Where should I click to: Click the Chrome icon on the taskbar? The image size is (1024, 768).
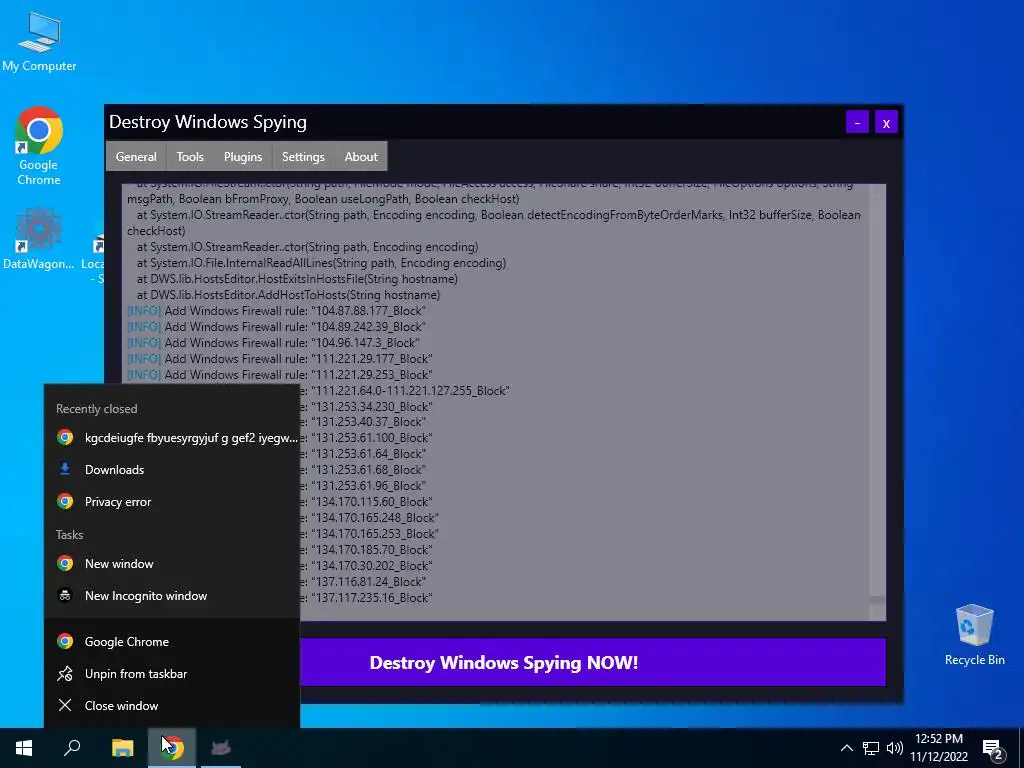pyautogui.click(x=172, y=748)
